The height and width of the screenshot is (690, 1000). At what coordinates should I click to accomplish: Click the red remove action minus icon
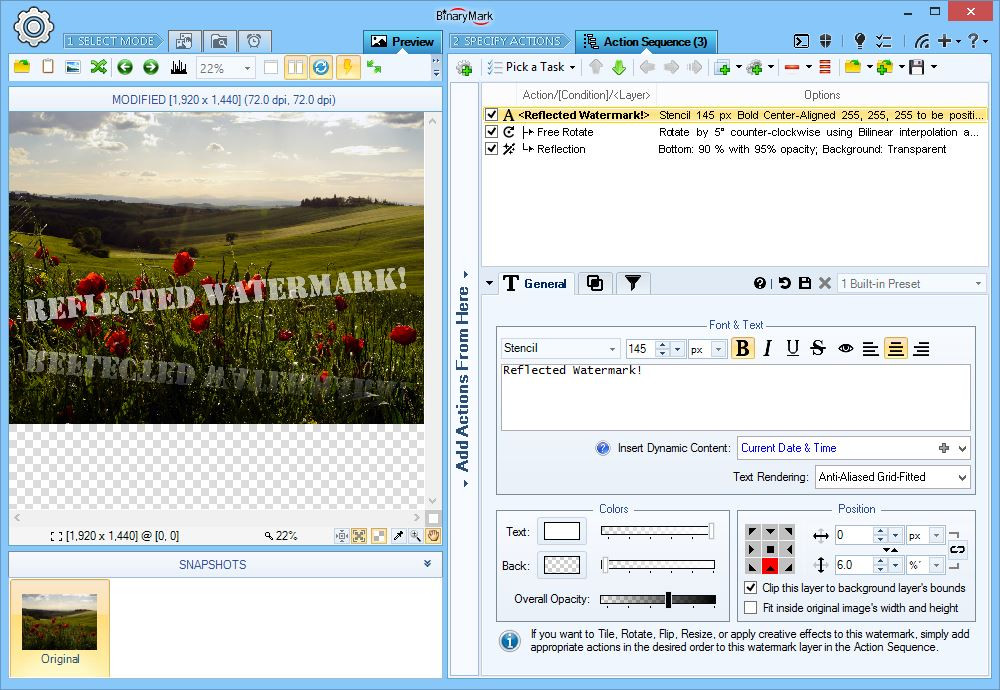pyautogui.click(x=792, y=67)
